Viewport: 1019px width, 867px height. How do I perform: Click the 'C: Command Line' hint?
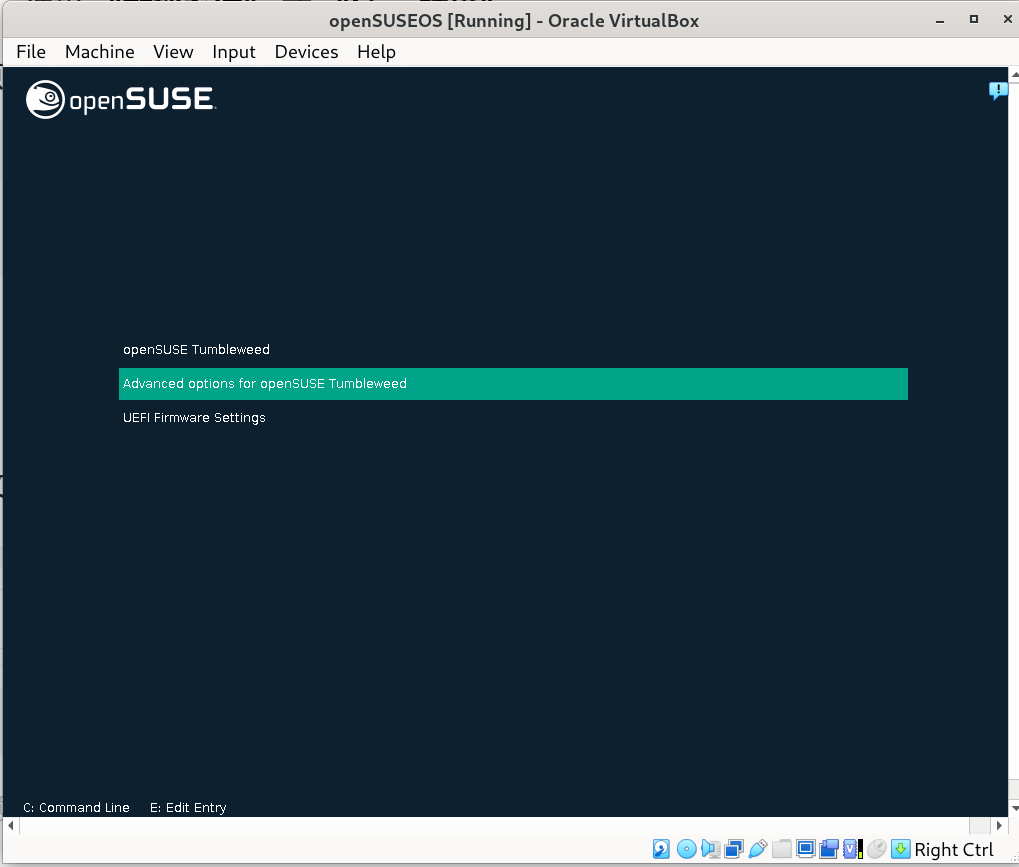[x=77, y=807]
